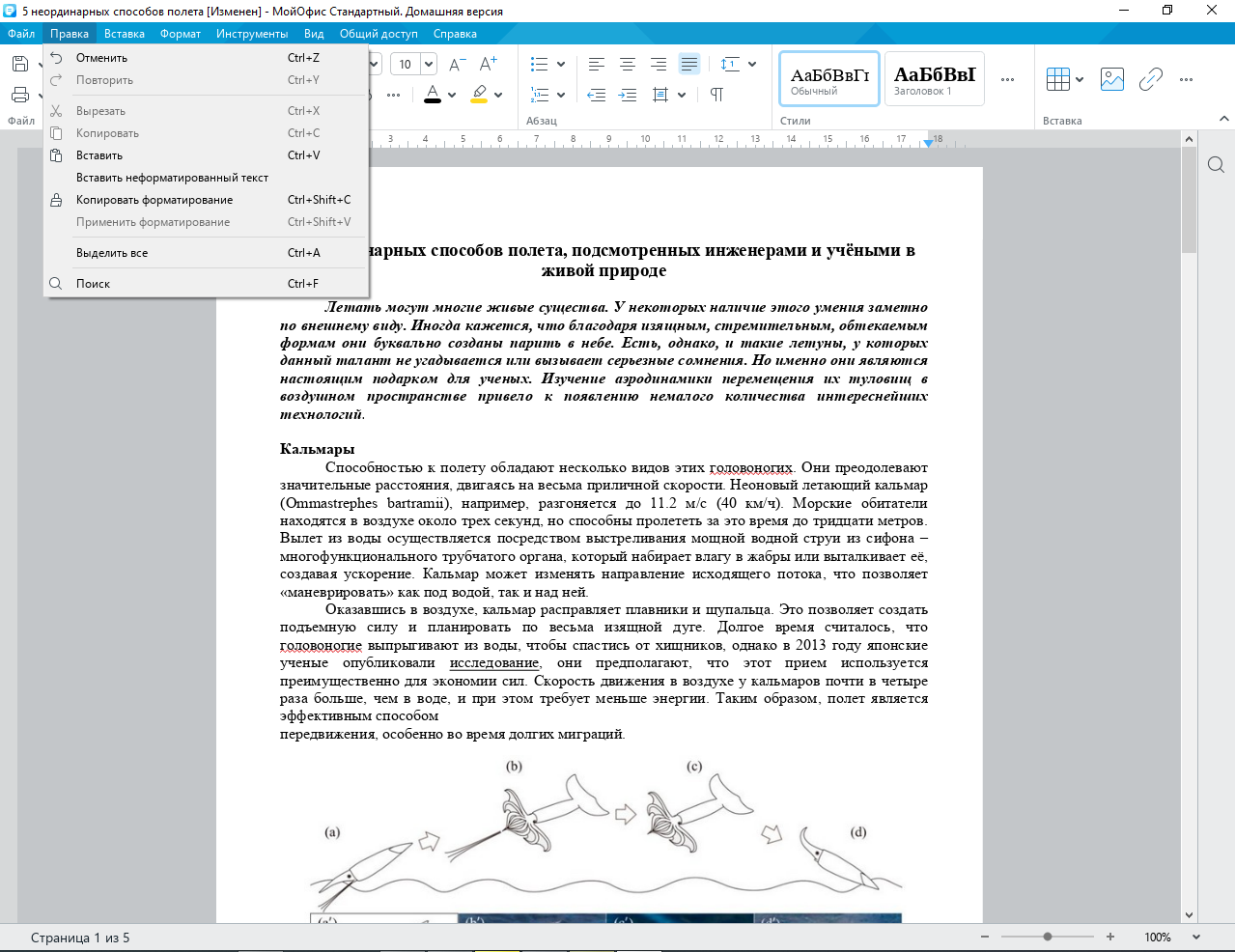Click the black font color swatch
This screenshot has width=1235, height=952.
pos(433,95)
